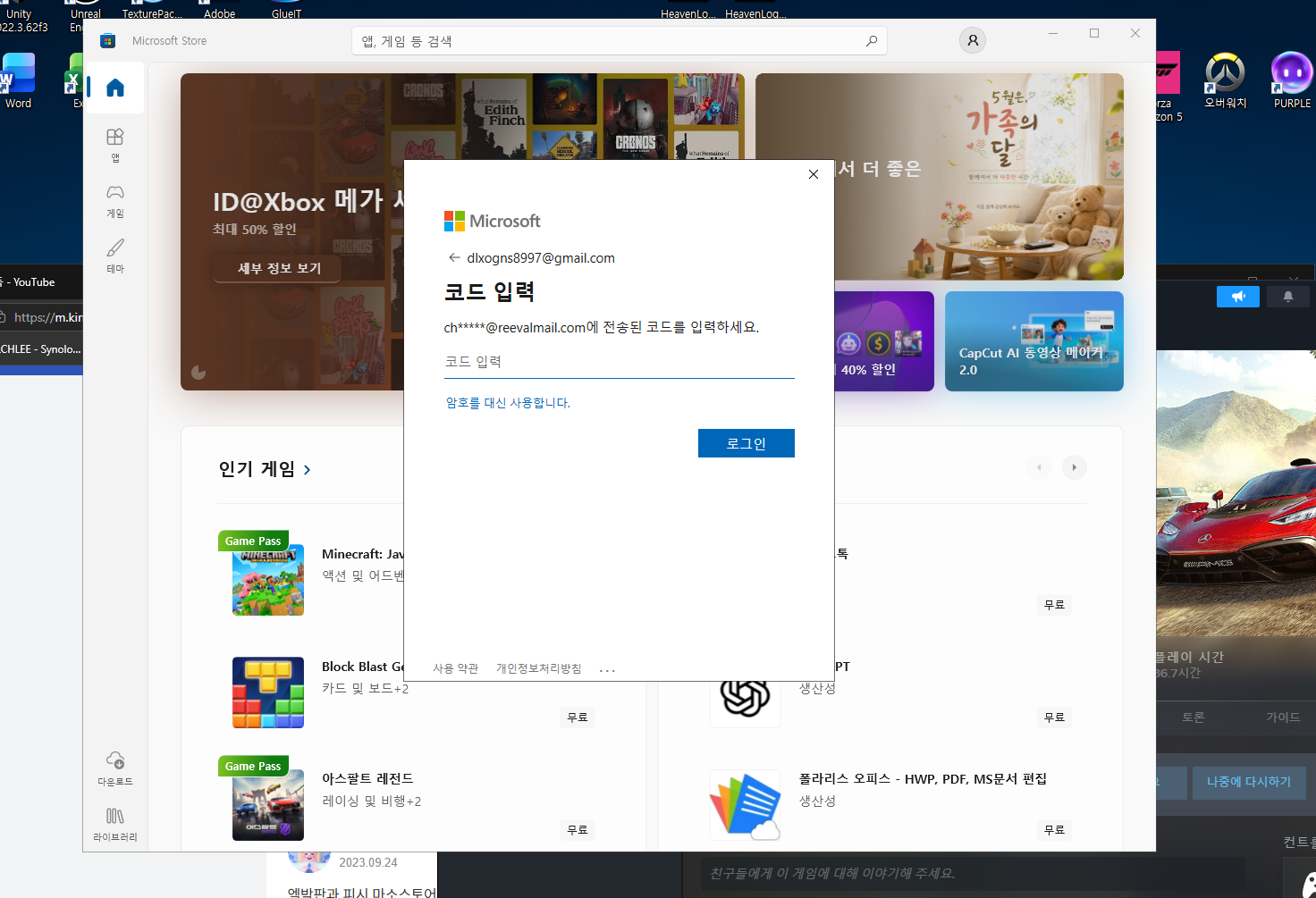Click 무료 button for 폴라리스 오피스
Screen dimensions: 1316x898
point(1055,830)
